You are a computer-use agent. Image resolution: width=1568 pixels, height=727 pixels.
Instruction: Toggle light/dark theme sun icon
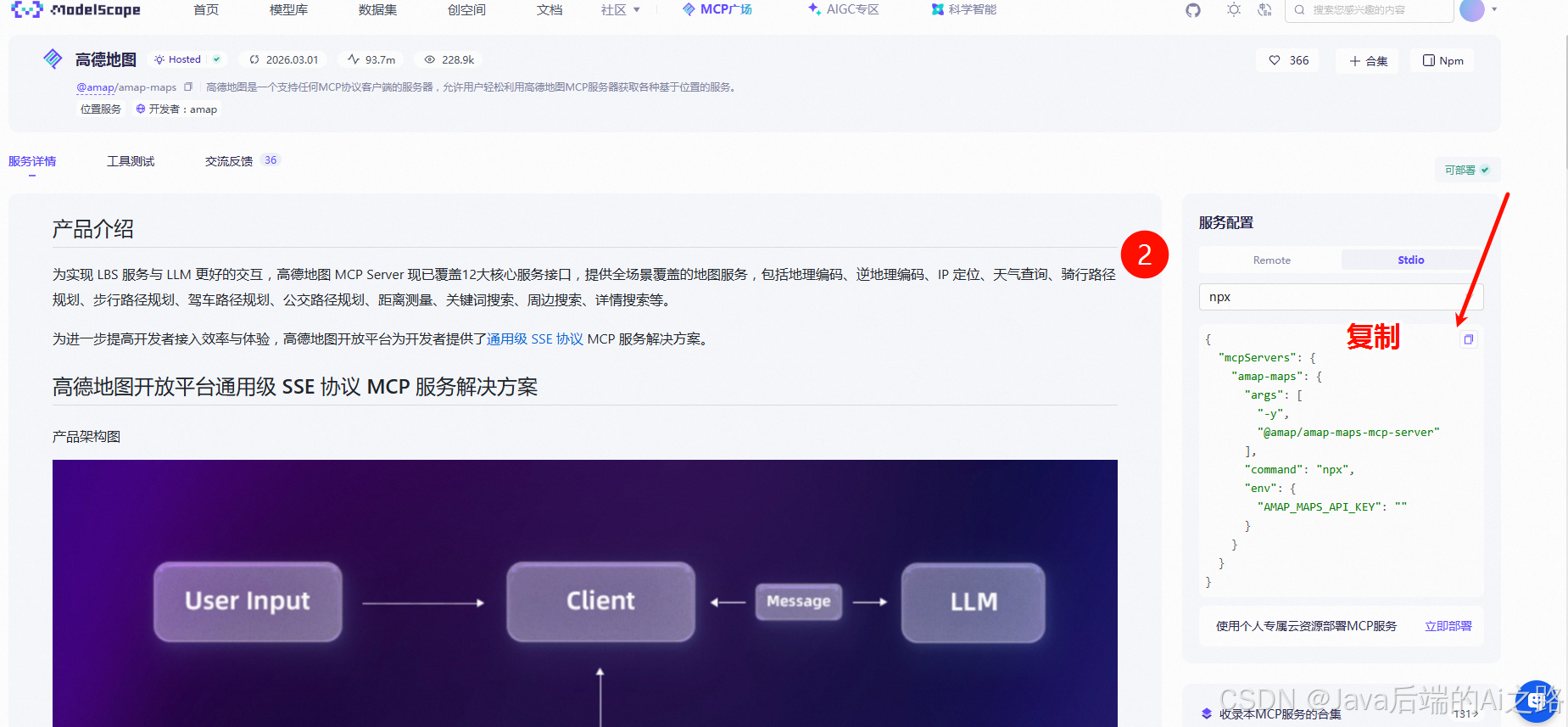coord(1234,10)
